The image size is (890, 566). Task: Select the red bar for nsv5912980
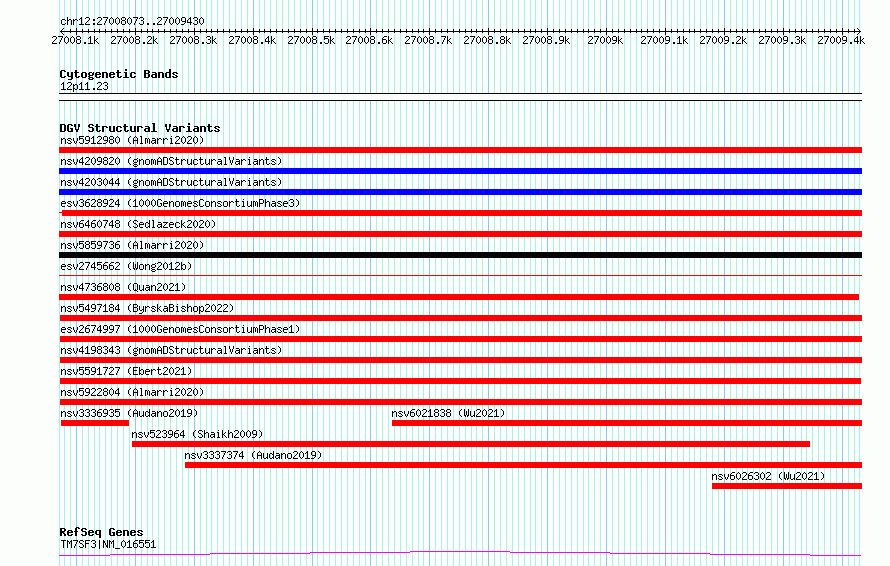coord(460,150)
